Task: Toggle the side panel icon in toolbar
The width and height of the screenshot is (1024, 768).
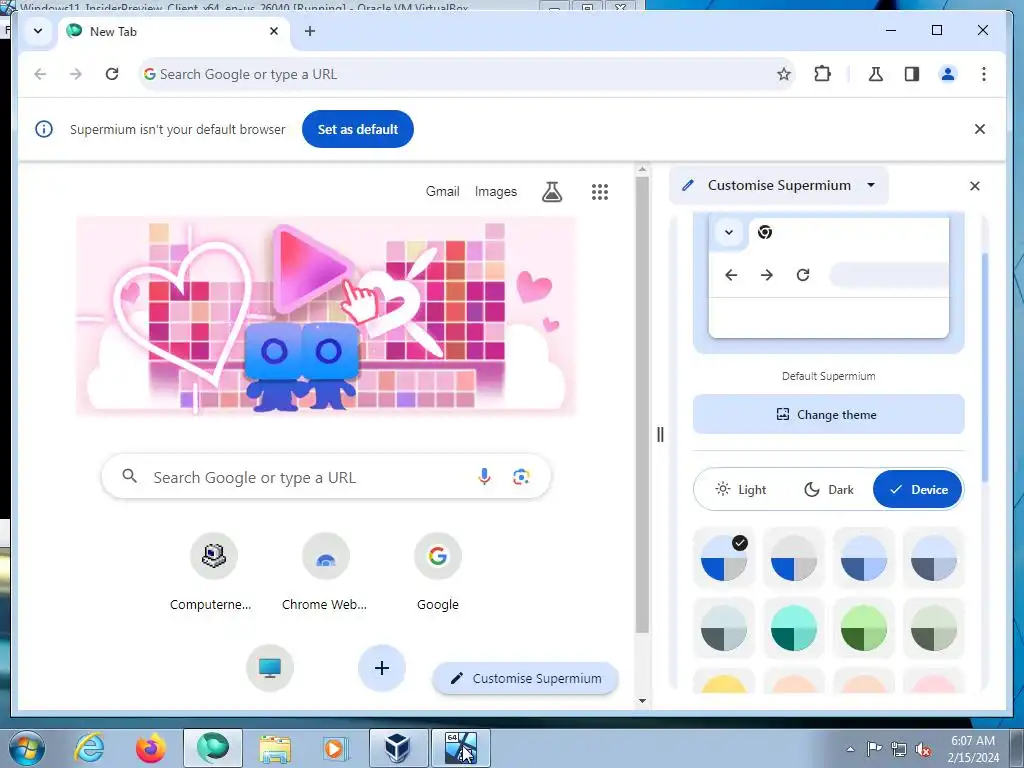Action: (x=912, y=74)
